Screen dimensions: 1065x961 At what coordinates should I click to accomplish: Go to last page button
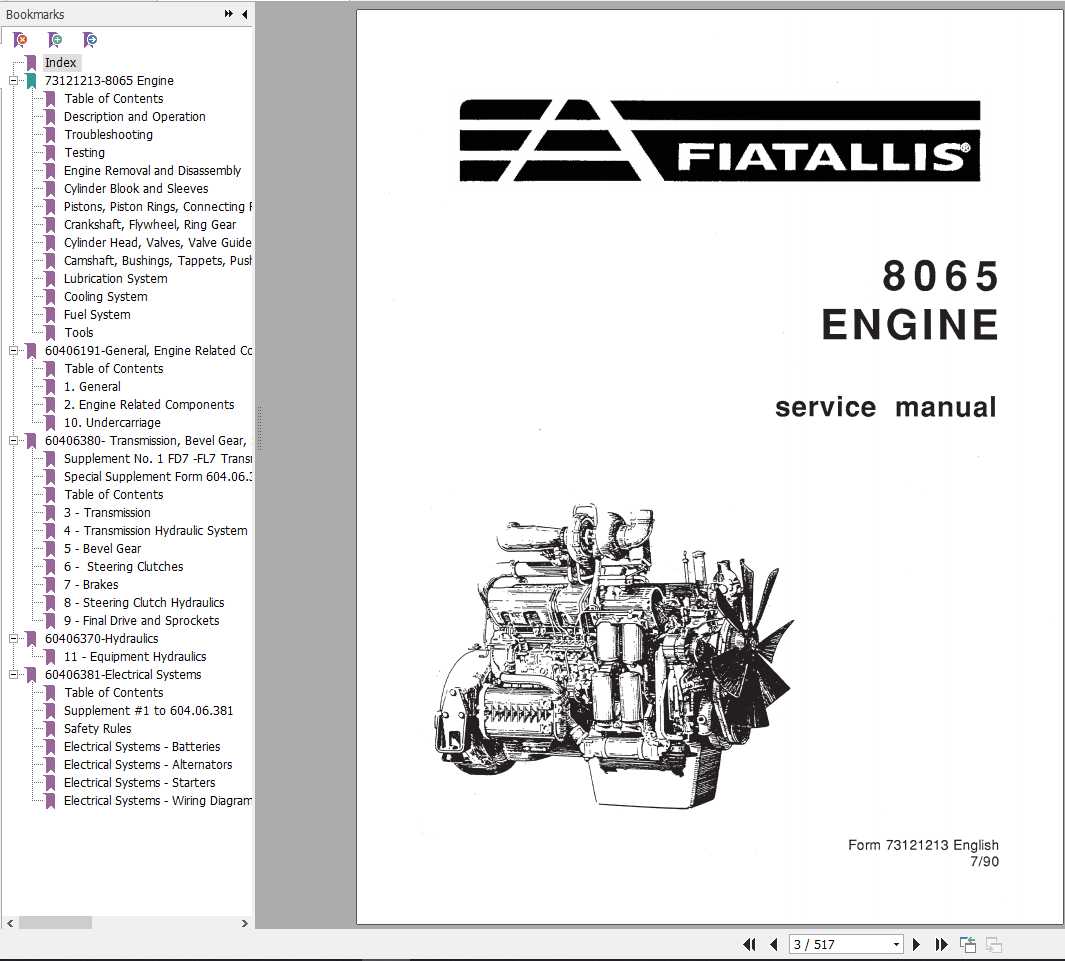coord(941,944)
